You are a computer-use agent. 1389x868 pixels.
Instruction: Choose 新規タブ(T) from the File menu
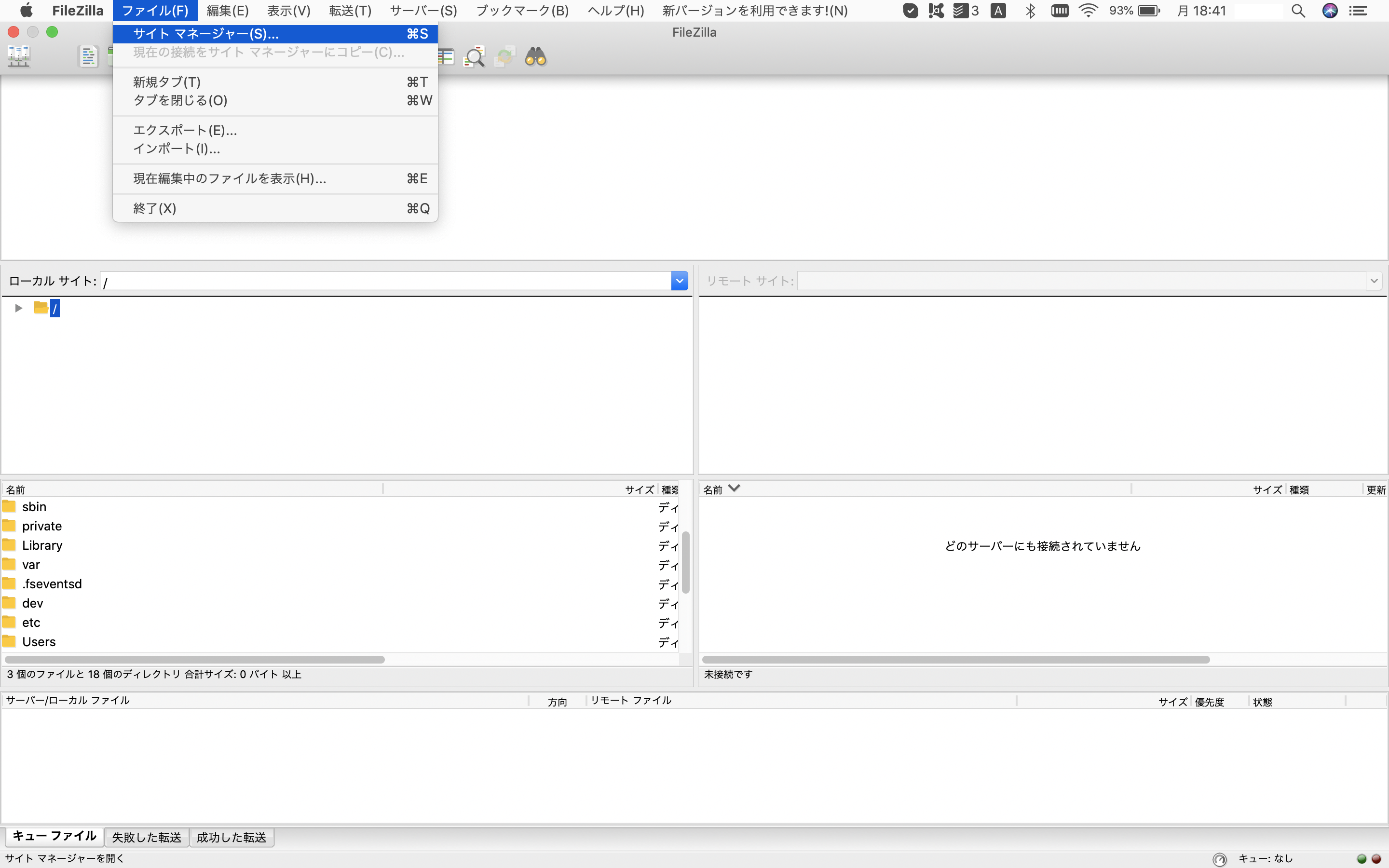166,82
